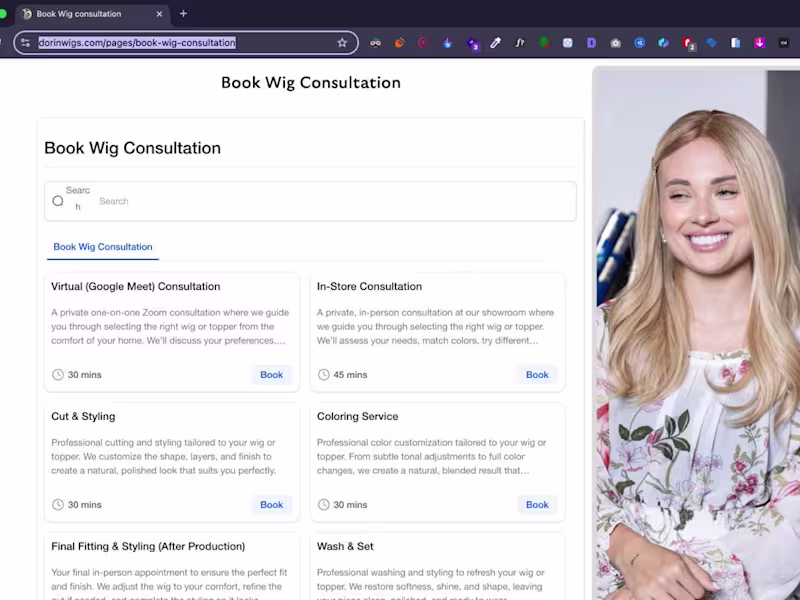
Task: Click the purple D extension icon
Action: [591, 43]
